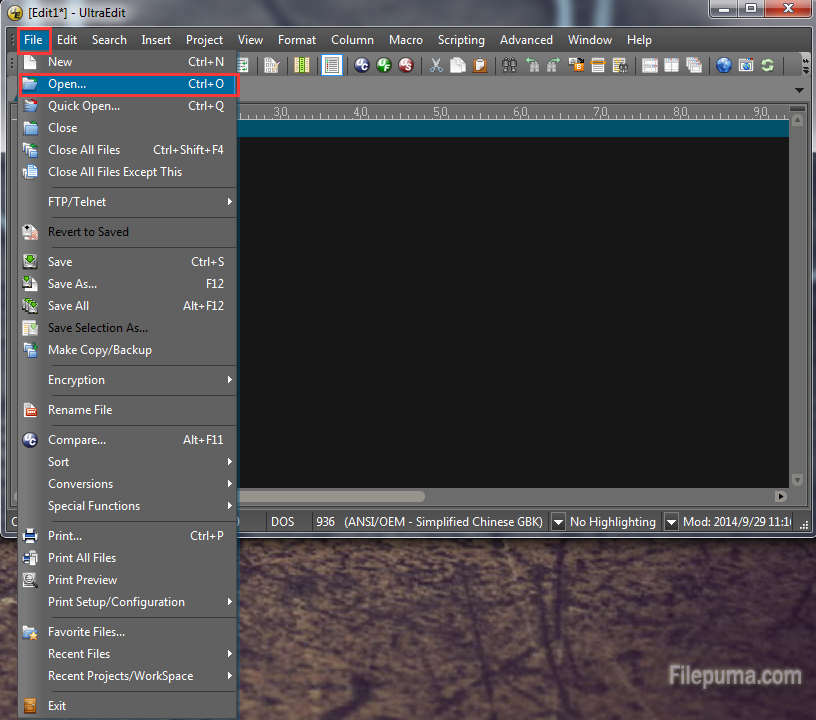Toggle the highlighted line-numbers view icon
The image size is (816, 720).
[331, 66]
